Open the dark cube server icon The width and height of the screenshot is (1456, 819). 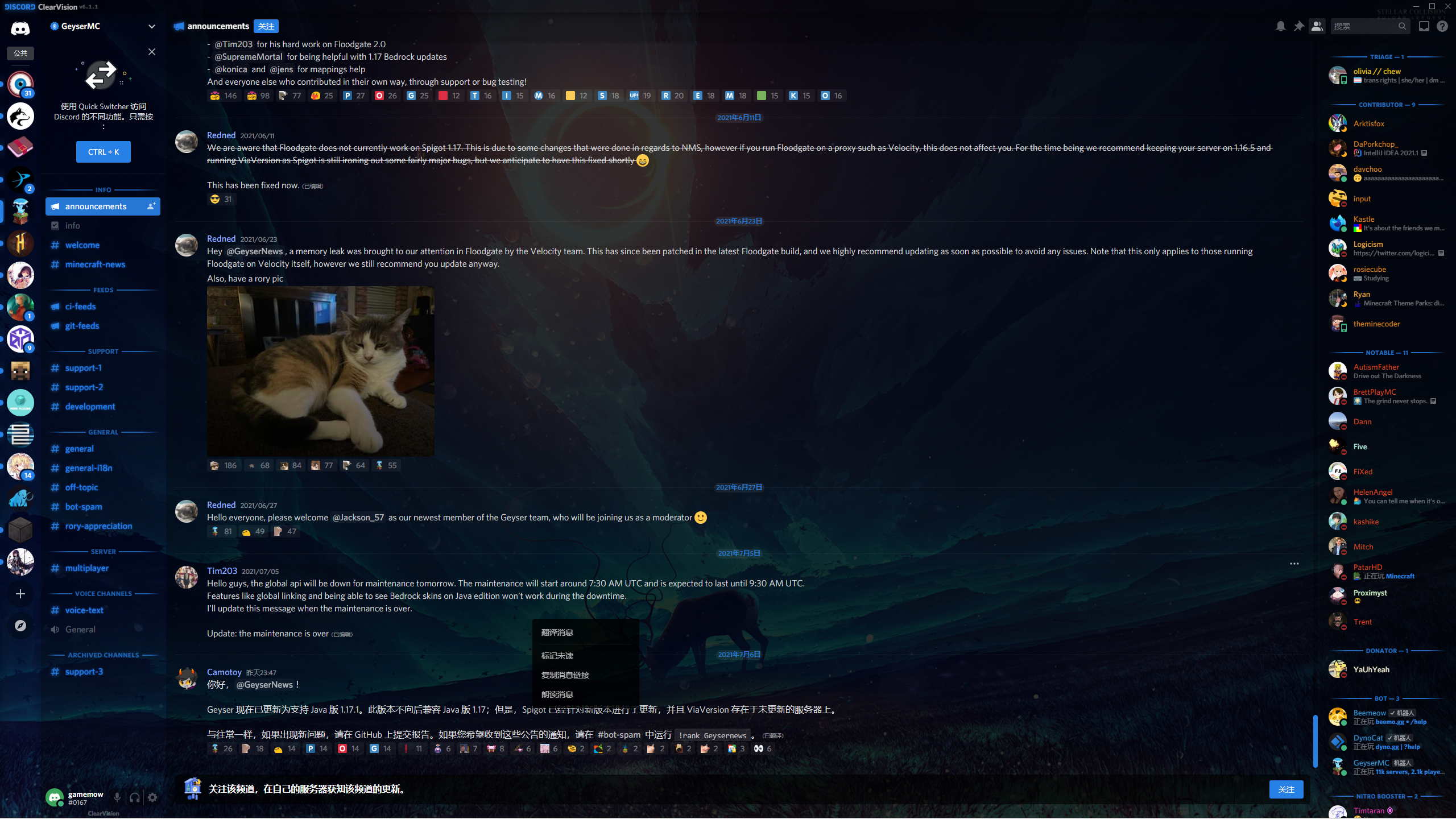click(20, 530)
